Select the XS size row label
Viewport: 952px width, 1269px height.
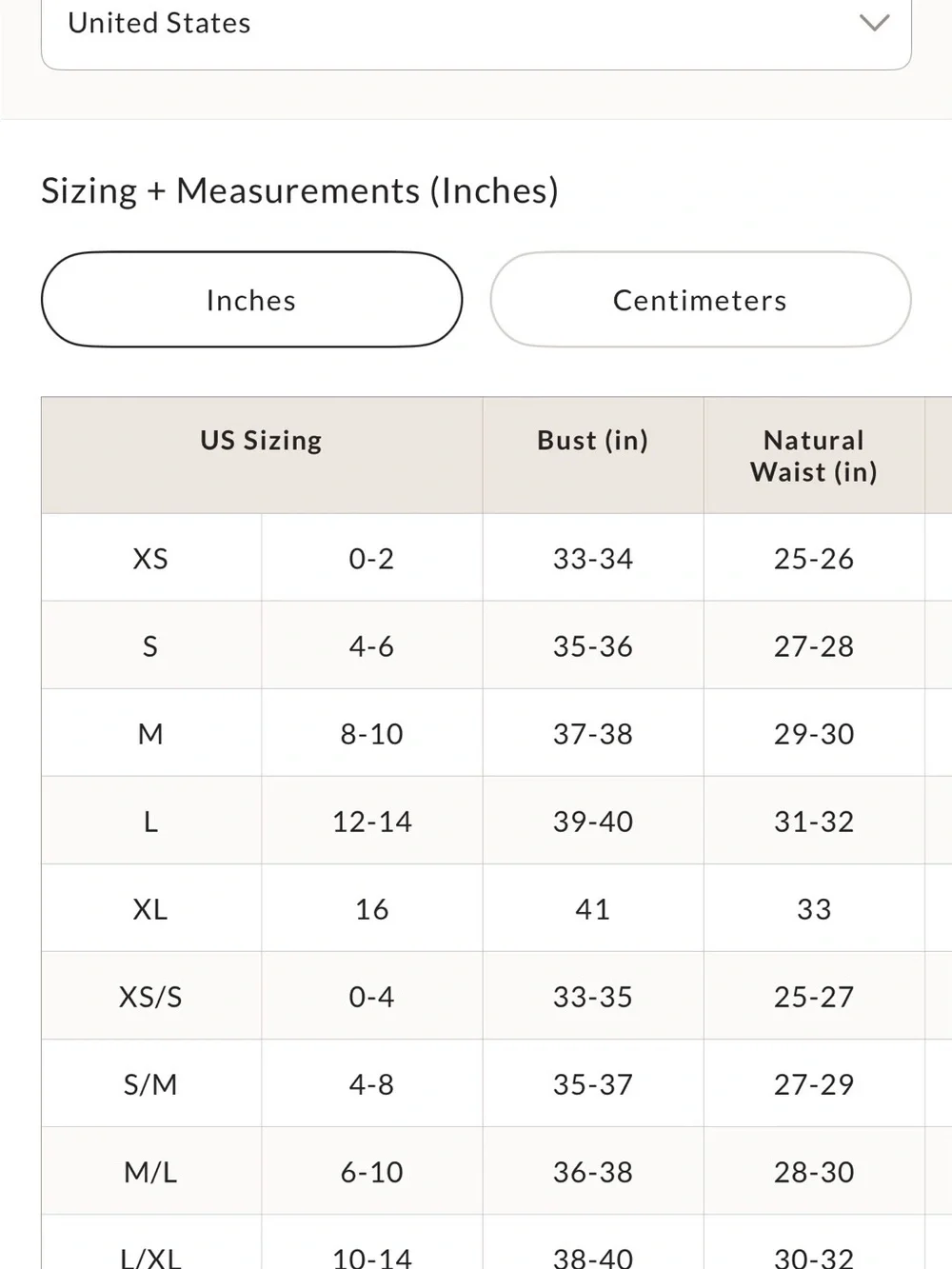coord(150,558)
